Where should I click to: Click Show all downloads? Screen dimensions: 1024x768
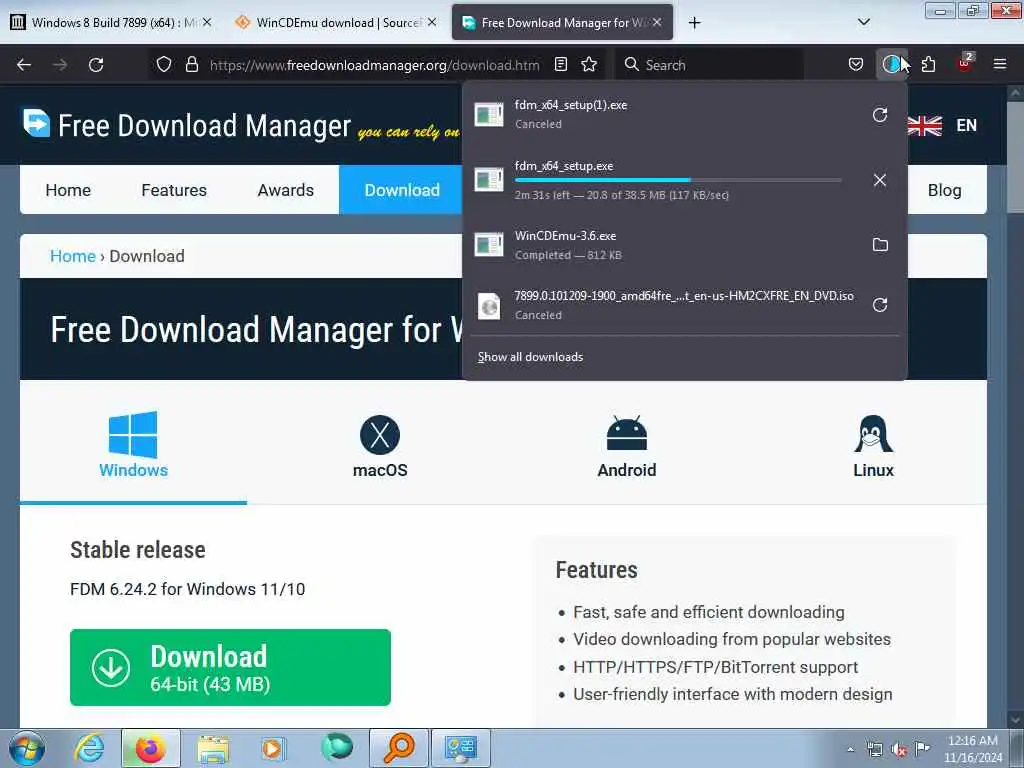point(530,357)
